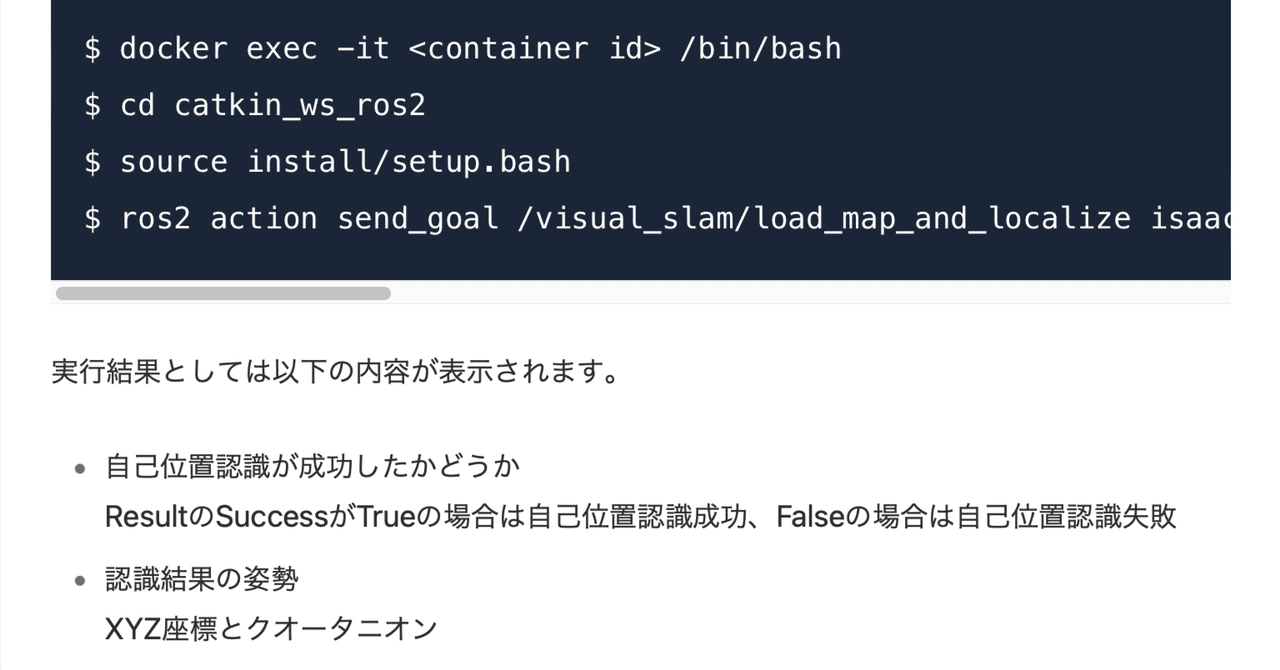This screenshot has height=670, width=1280.
Task: Click the sentence '実行結果としては以下の内容が表示されます。'
Action: coord(336,372)
